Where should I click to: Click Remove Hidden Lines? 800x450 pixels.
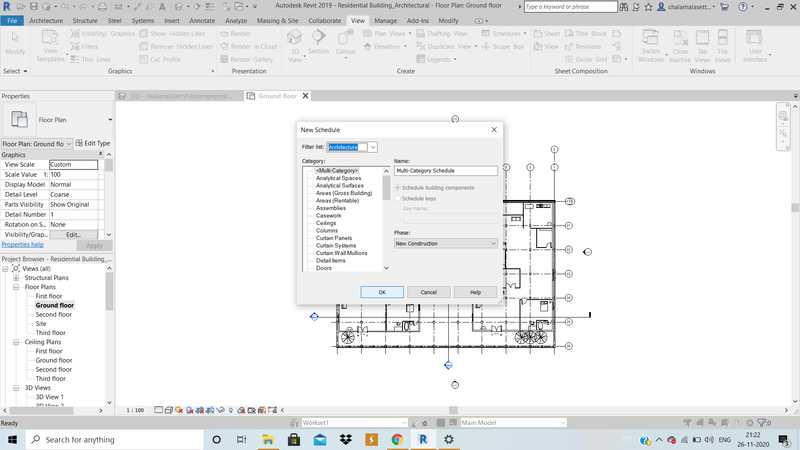176,46
